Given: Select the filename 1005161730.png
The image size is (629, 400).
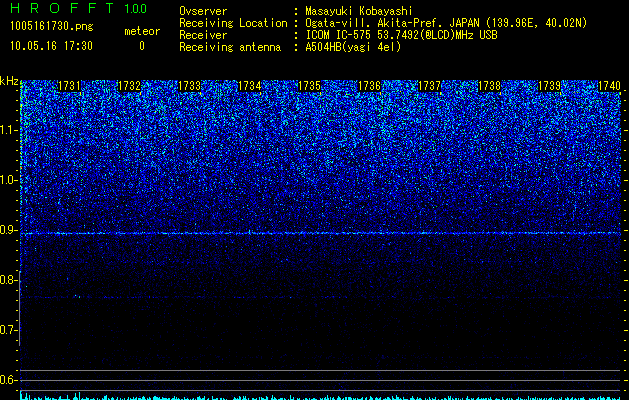Looking at the screenshot, I should click(52, 26).
